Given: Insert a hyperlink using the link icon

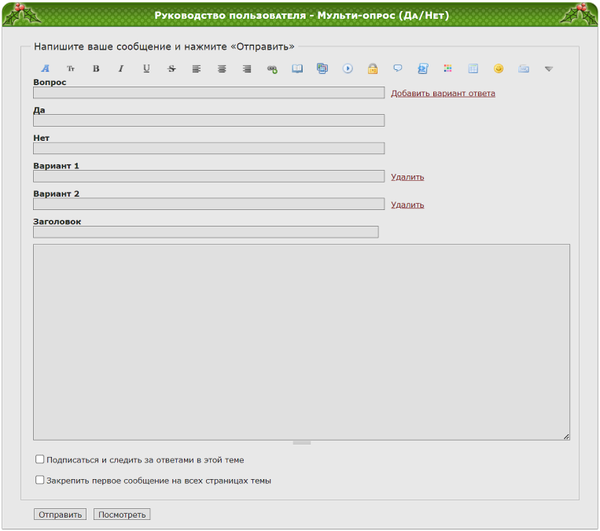Looking at the screenshot, I should click(272, 69).
